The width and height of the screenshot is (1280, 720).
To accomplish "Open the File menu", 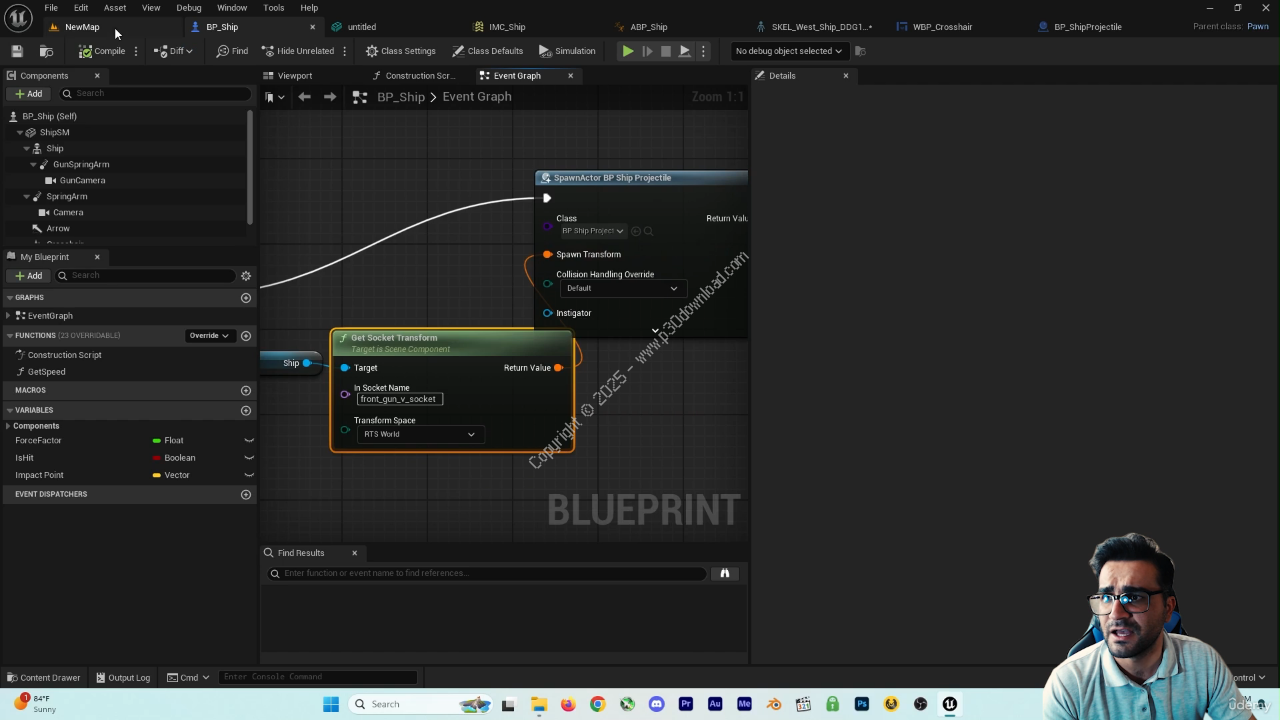I will click(51, 8).
